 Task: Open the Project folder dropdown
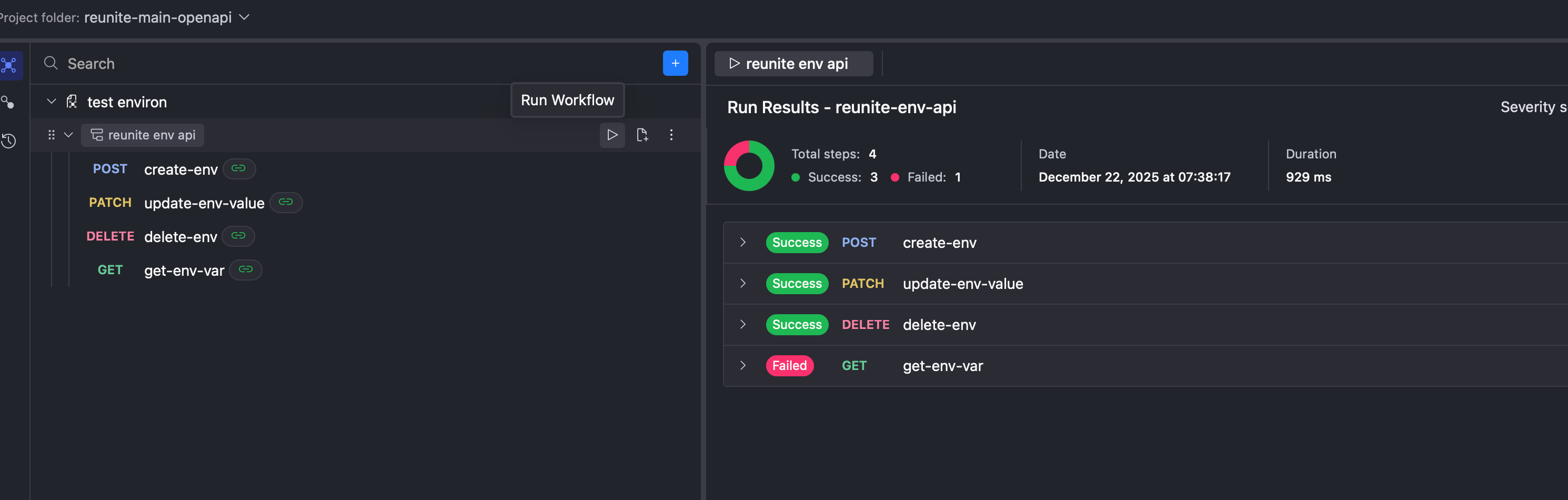(x=244, y=17)
